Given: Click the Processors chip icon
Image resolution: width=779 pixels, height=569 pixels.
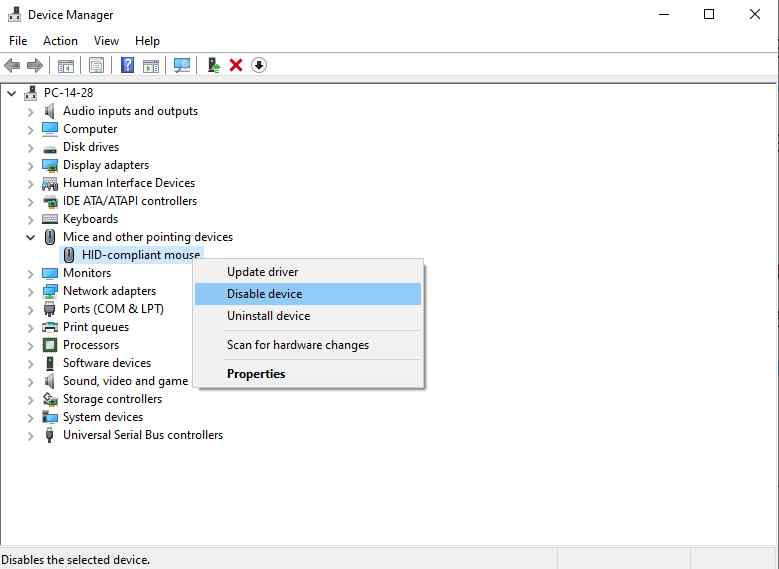Looking at the screenshot, I should [50, 345].
